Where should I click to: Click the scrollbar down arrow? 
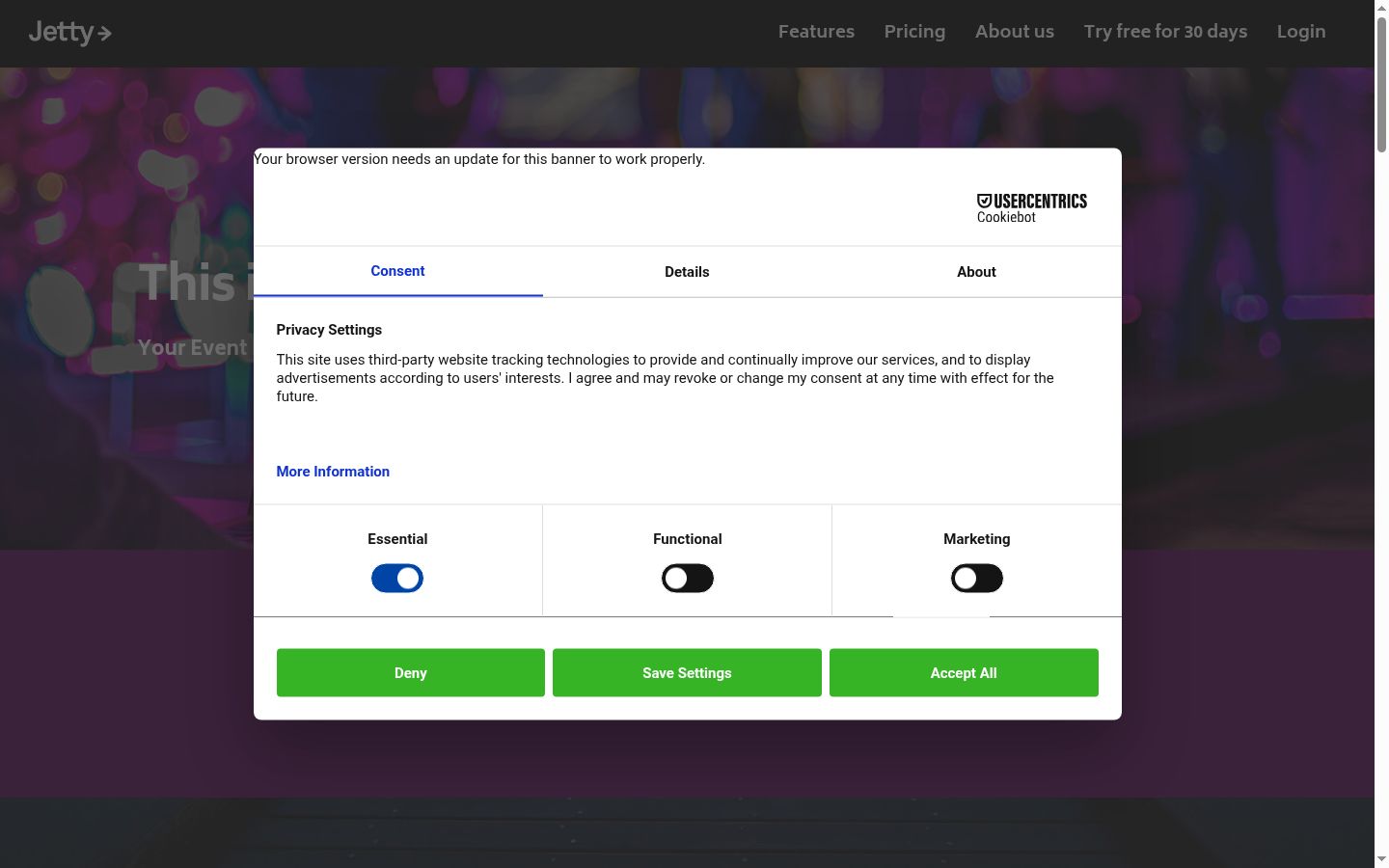[x=1381, y=859]
